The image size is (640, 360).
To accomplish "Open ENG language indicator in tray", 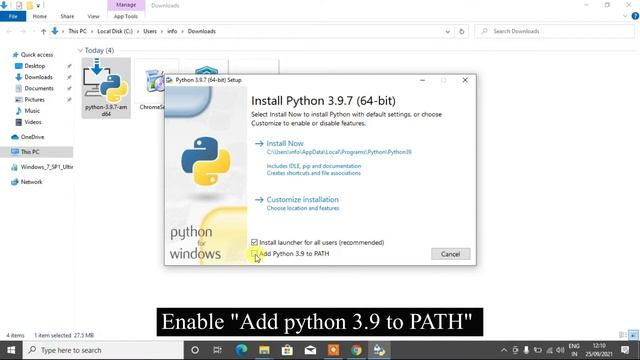I will click(574, 350).
